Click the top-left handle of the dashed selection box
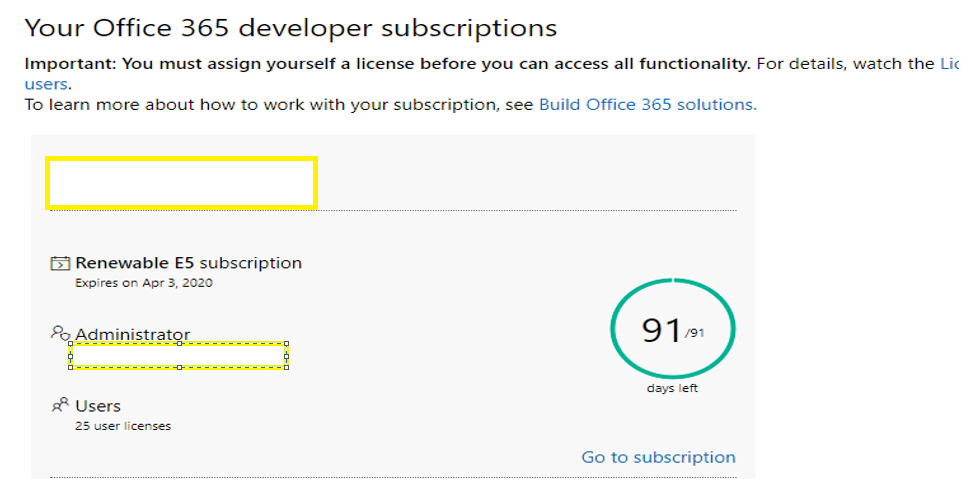Image resolution: width=970 pixels, height=494 pixels. tap(70, 343)
